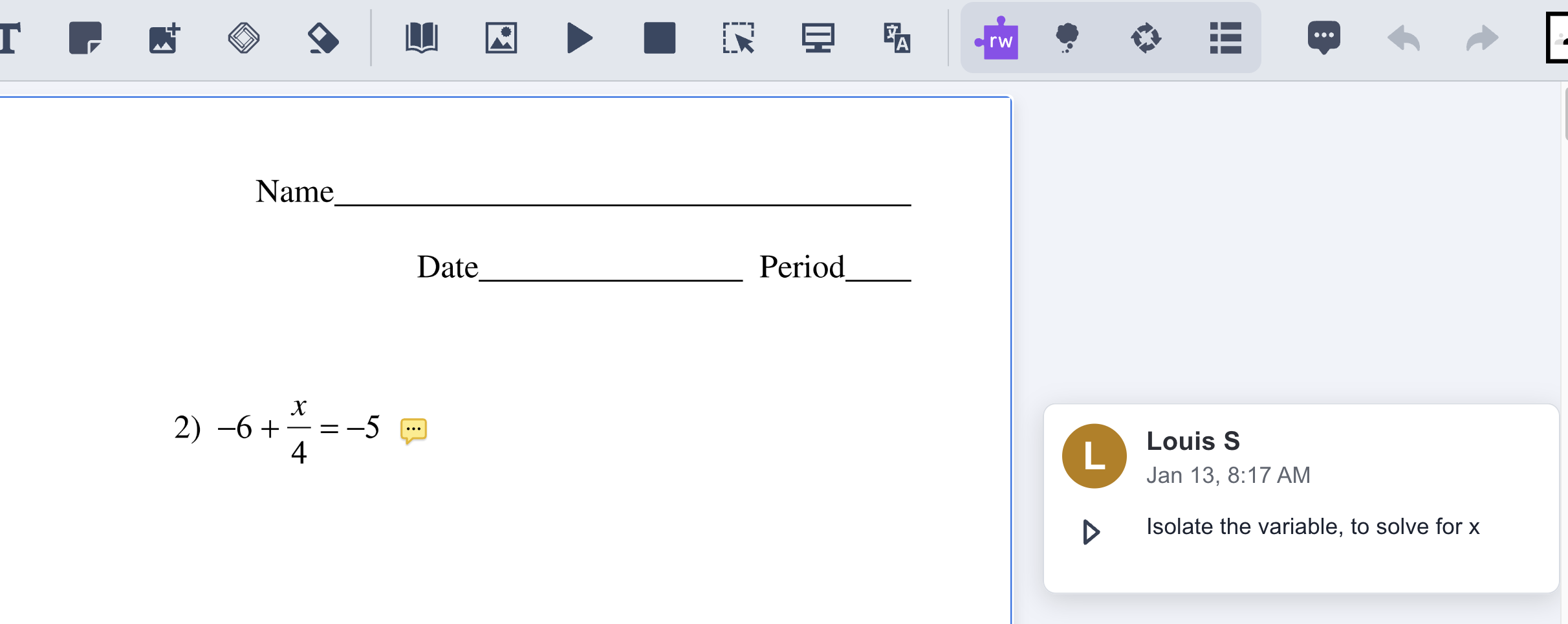Image resolution: width=1568 pixels, height=624 pixels.
Task: Play Louis S comment audio
Action: coord(1091,532)
